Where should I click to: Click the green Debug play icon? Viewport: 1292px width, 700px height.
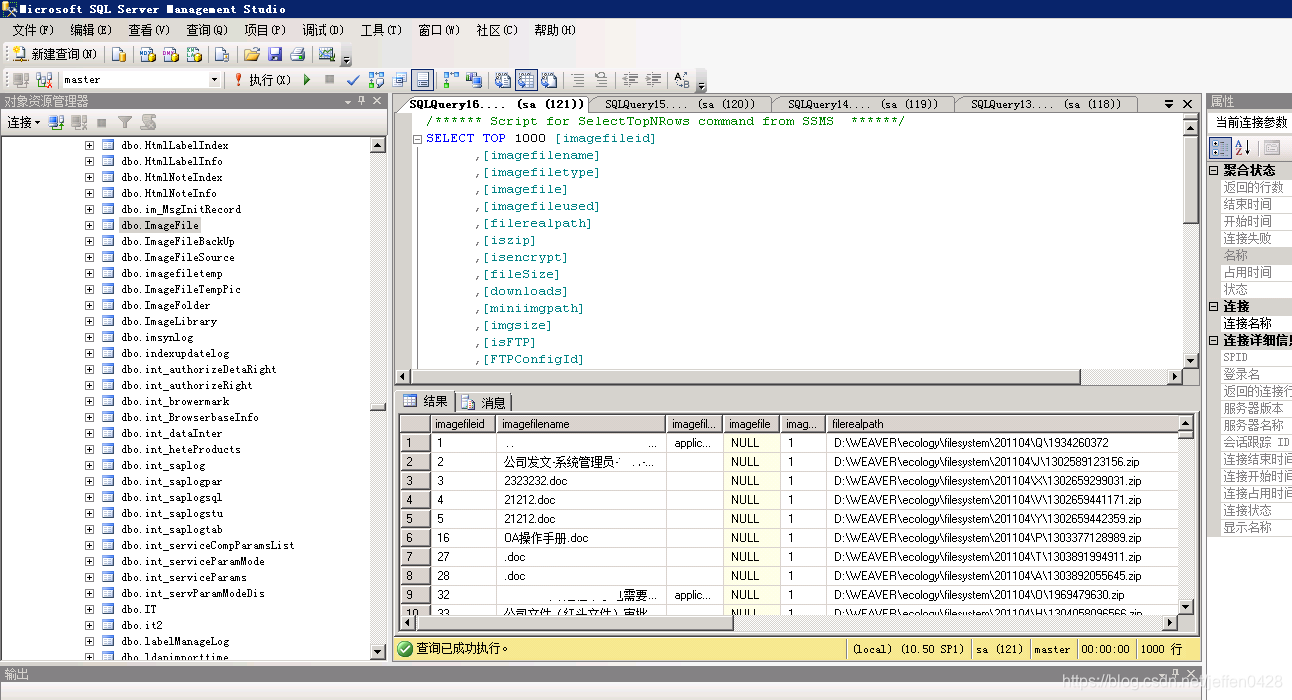pos(307,80)
